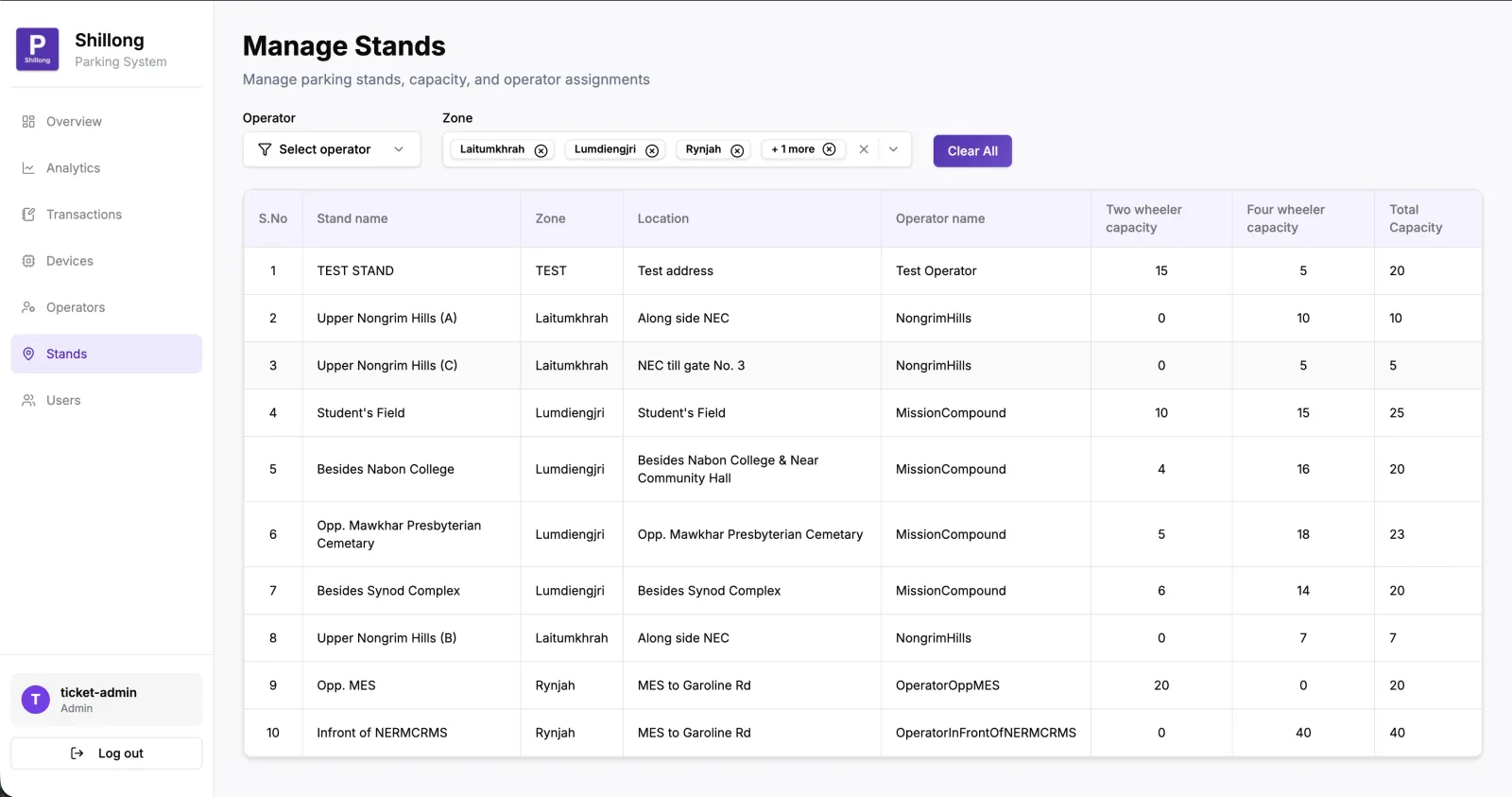Screen dimensions: 1512x797
Task: Click 'Besides Nabon College & Near Community Hall' location
Action: point(728,469)
